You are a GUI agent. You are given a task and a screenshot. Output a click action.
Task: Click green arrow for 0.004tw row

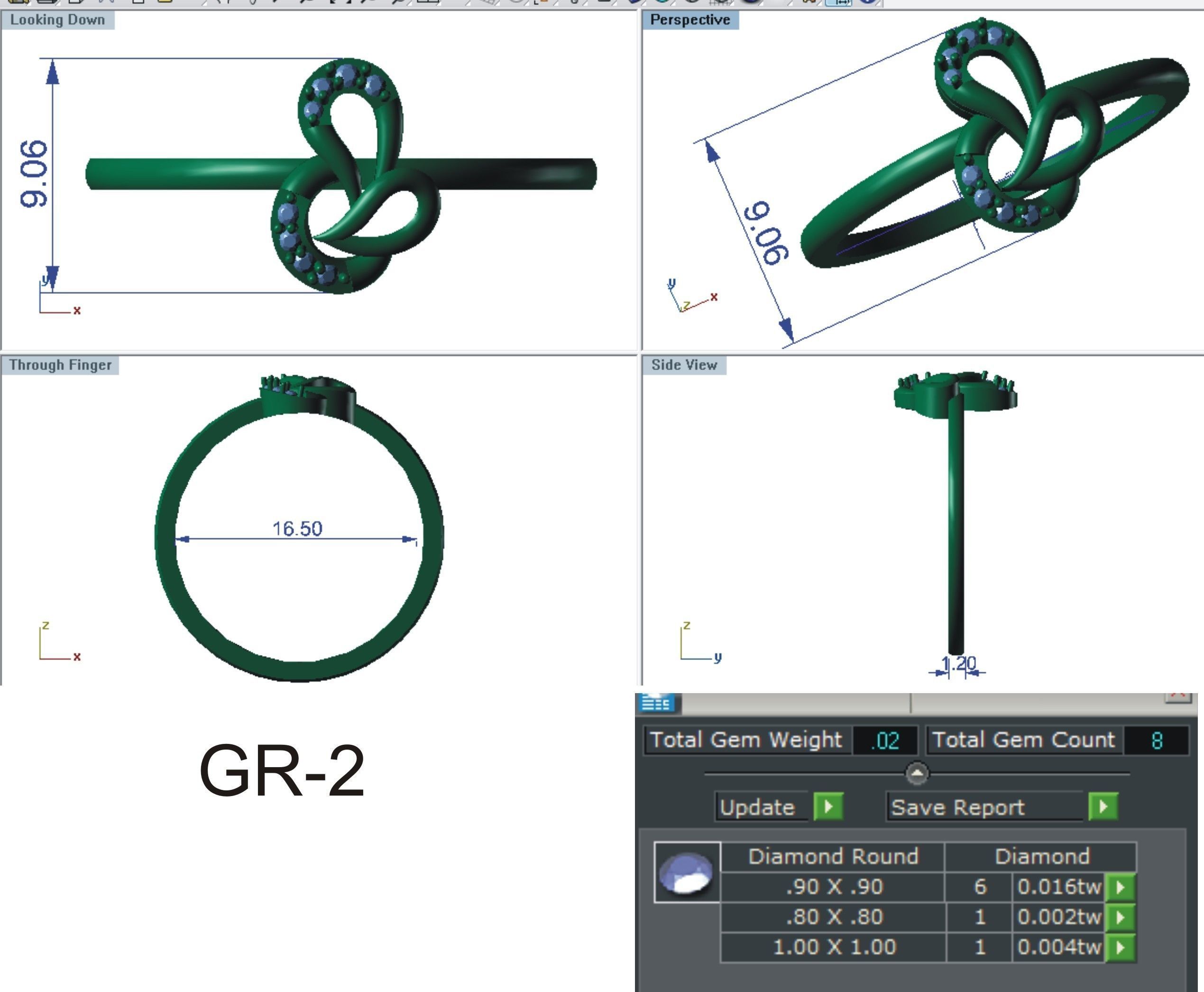click(x=1121, y=947)
